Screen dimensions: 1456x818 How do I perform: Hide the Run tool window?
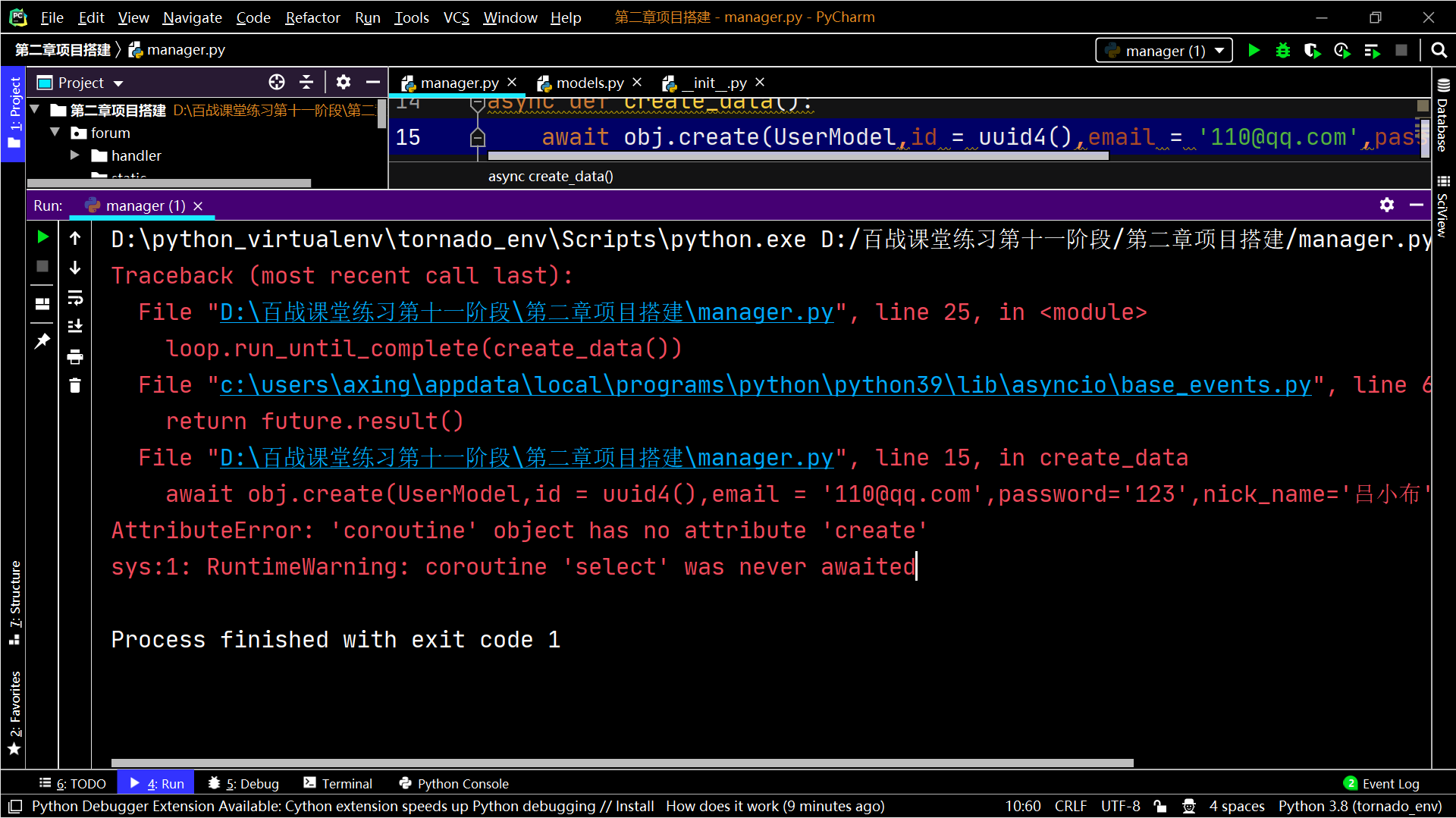click(x=1416, y=205)
